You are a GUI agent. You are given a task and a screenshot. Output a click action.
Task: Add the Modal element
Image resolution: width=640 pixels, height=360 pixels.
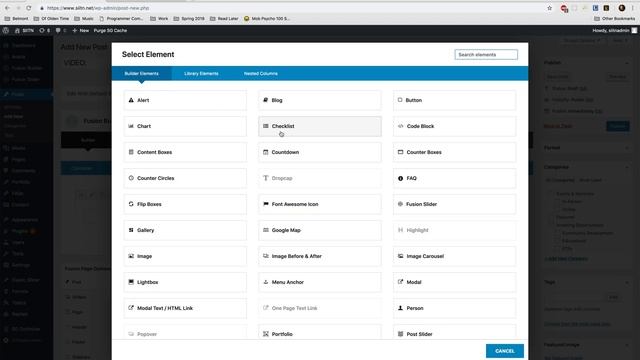[x=454, y=282]
